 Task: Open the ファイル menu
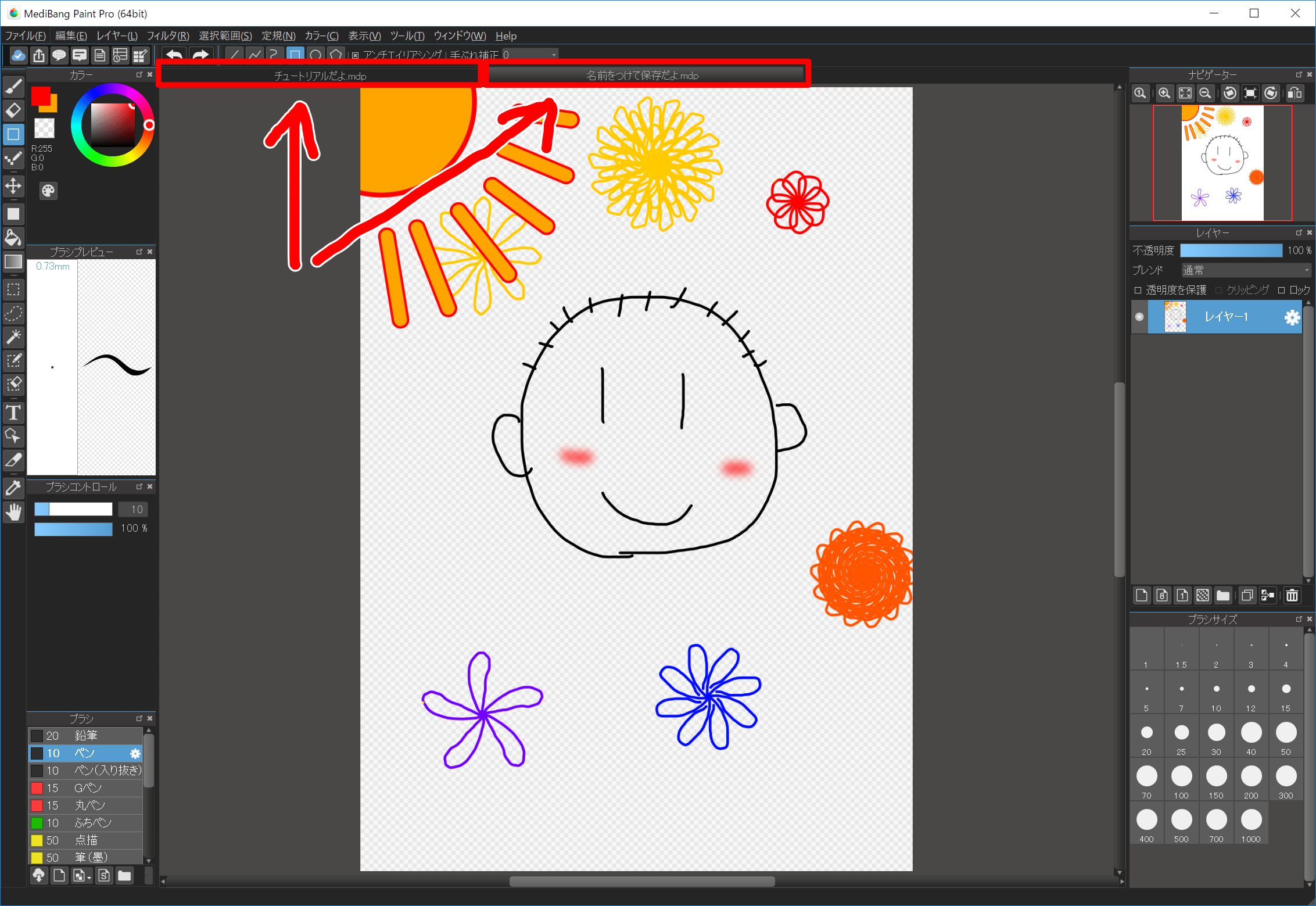click(x=25, y=35)
